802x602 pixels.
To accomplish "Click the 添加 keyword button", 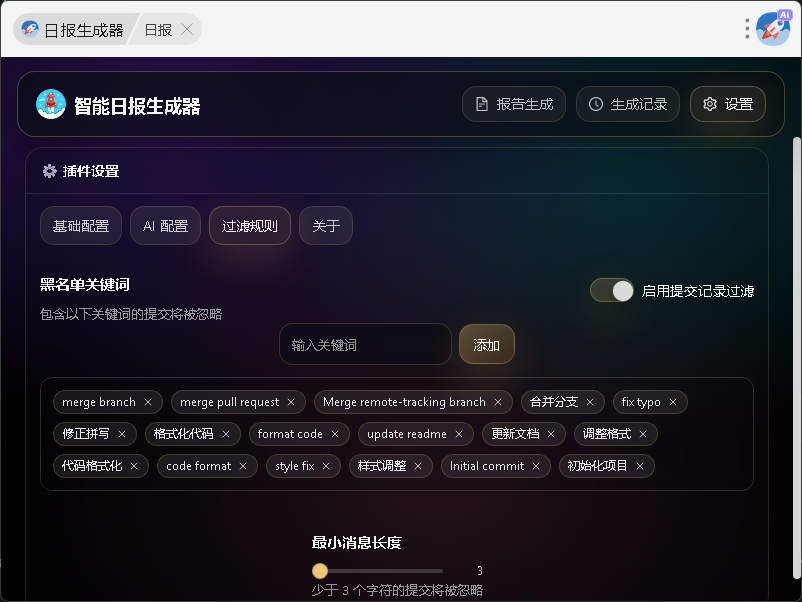I will [x=486, y=344].
